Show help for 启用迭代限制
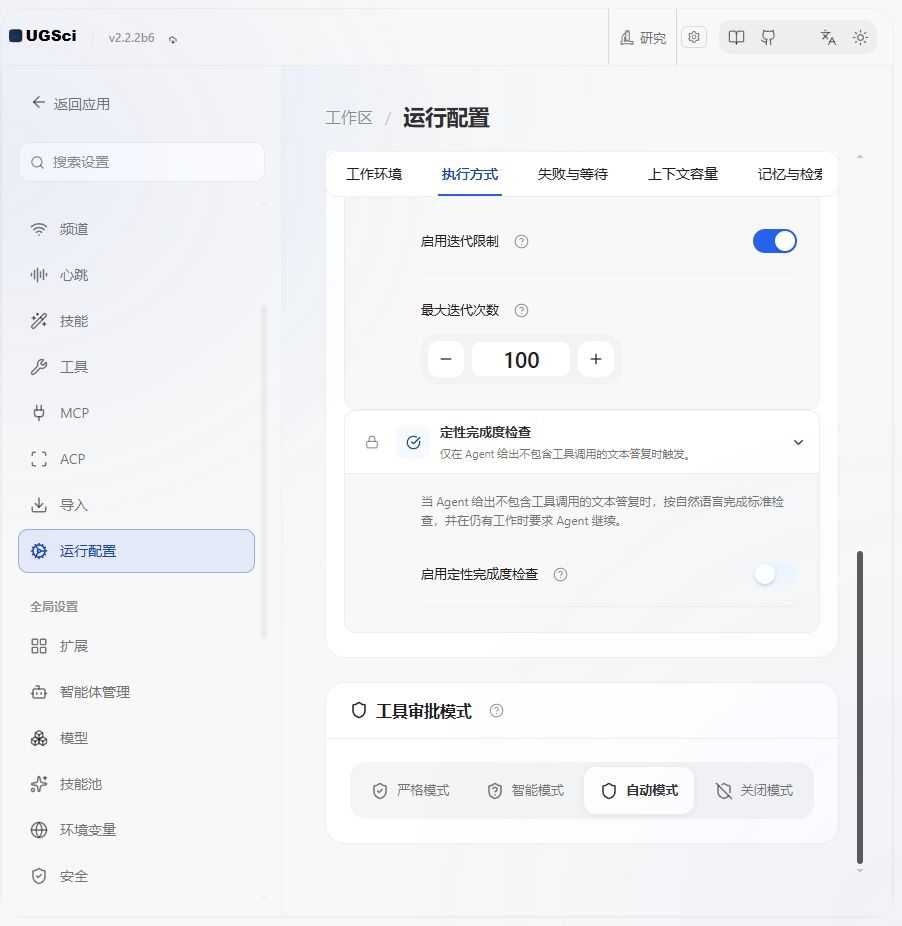The image size is (902, 926). pos(521,242)
